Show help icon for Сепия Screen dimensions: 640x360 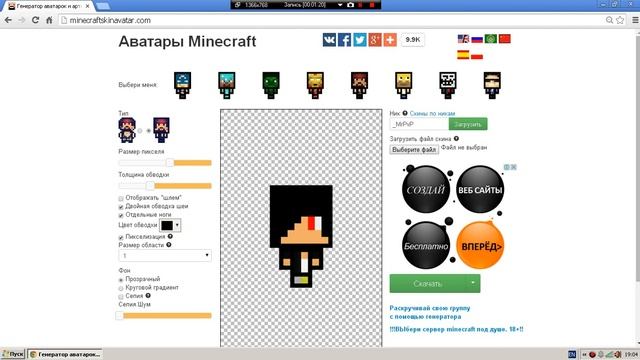[148, 295]
